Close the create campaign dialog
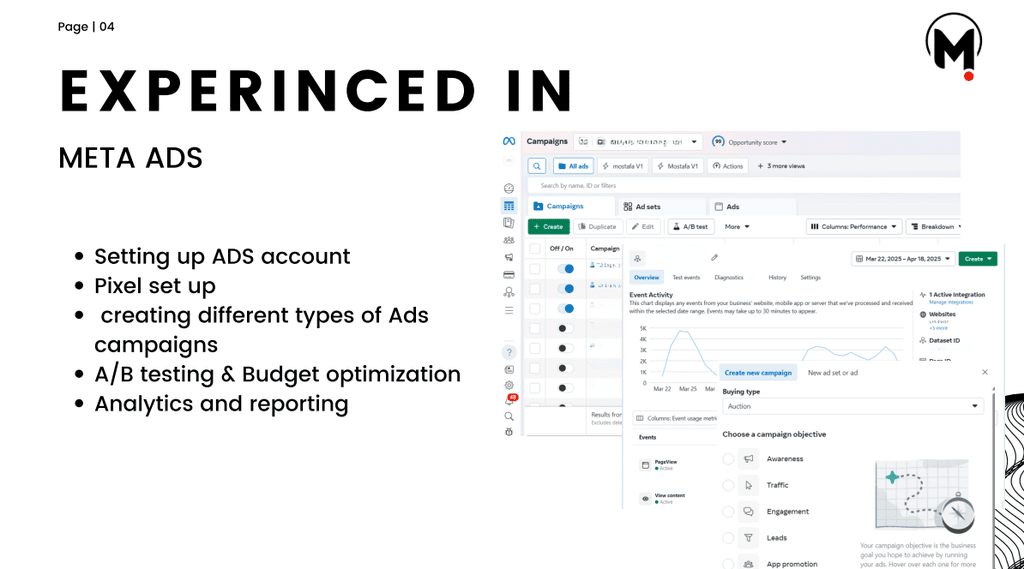The image size is (1024, 569). (985, 372)
